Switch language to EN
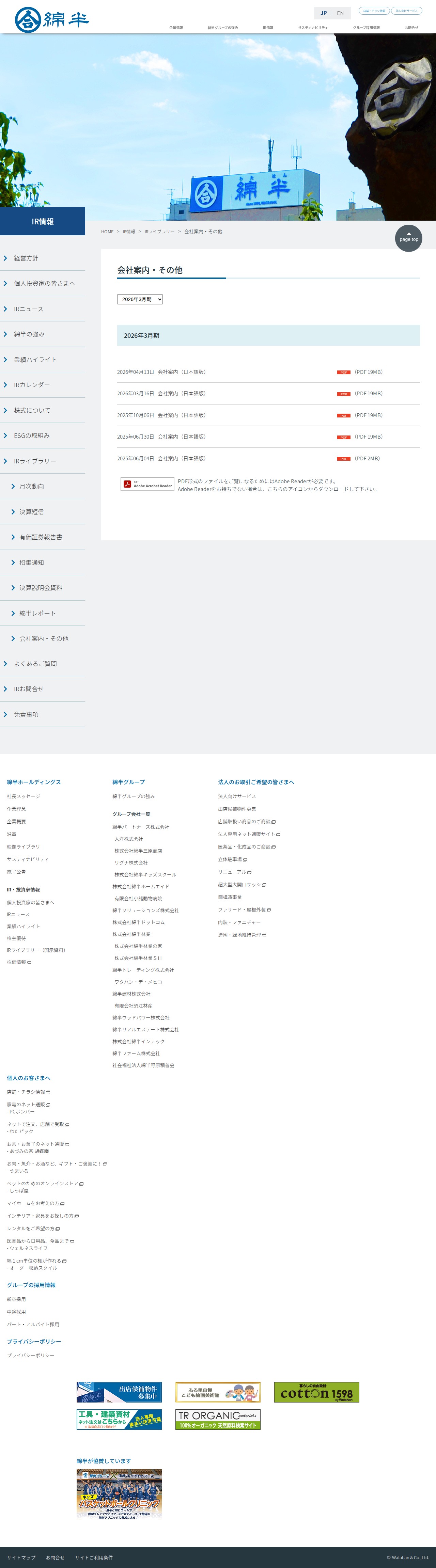The image size is (436, 1568). point(340,13)
